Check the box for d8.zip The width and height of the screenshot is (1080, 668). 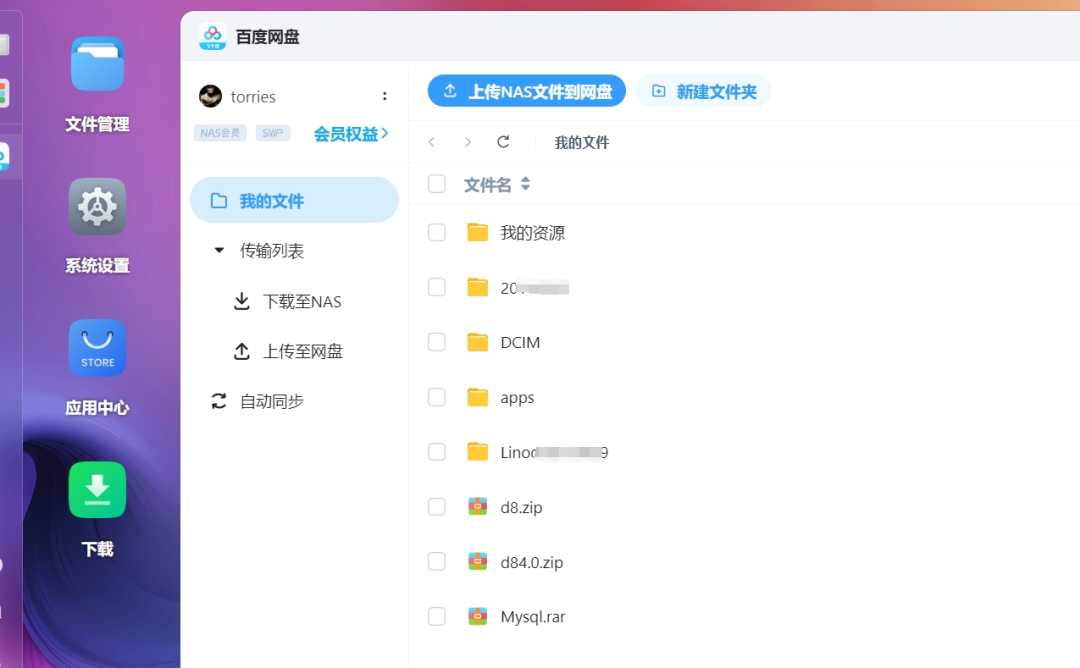click(x=437, y=507)
